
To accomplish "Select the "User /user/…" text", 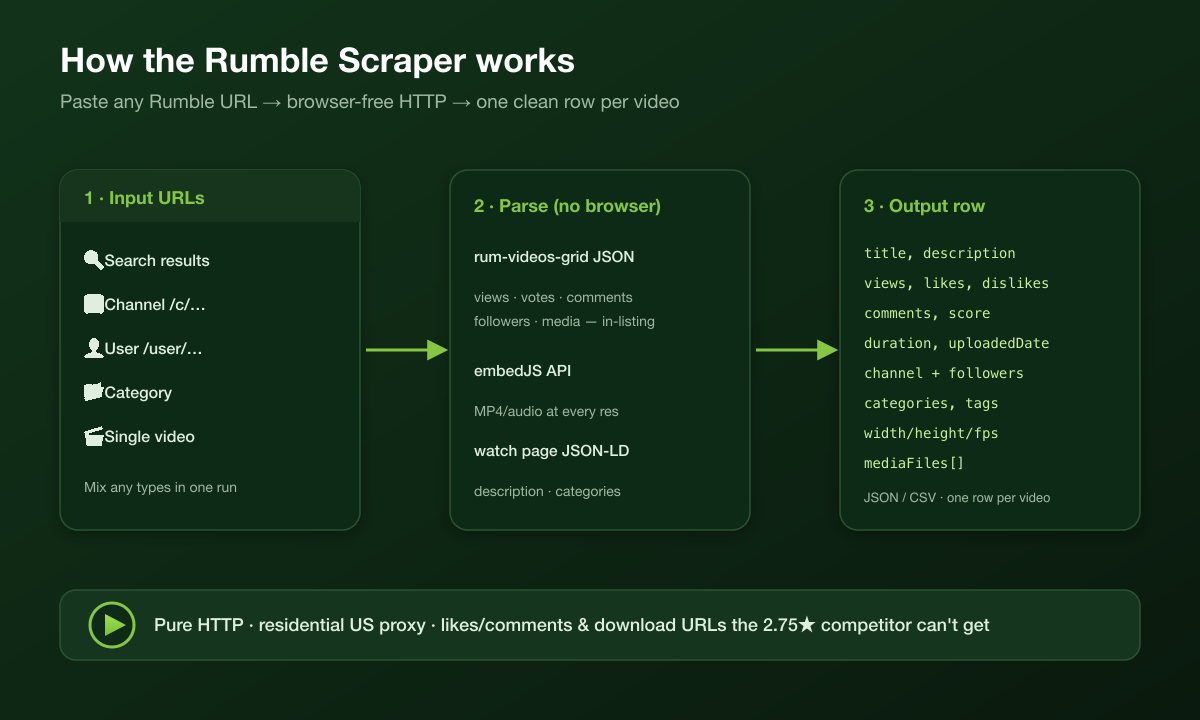I will (x=154, y=349).
